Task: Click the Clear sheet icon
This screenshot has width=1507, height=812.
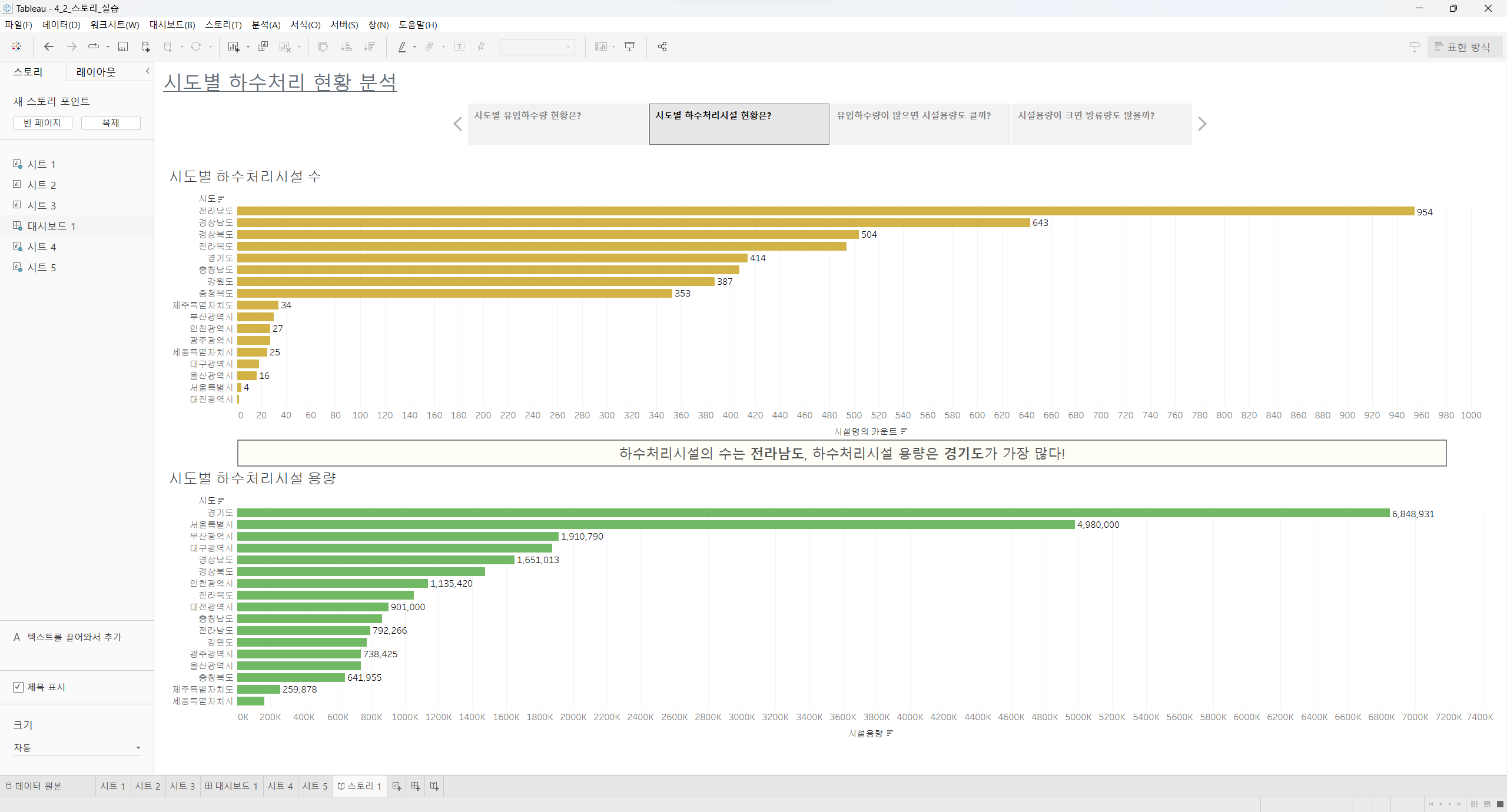Action: (x=286, y=46)
